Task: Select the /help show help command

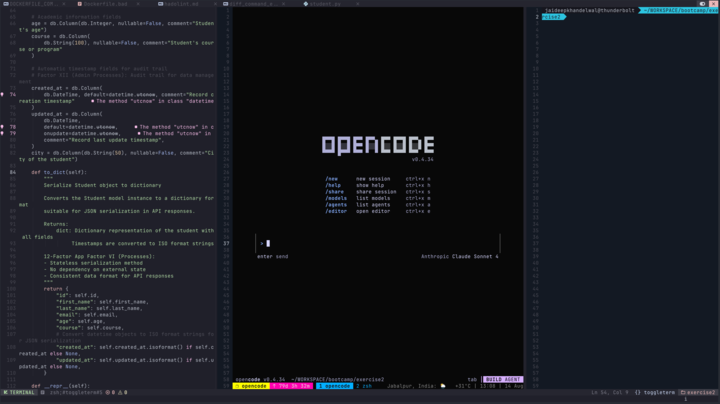Action: pyautogui.click(x=377, y=185)
